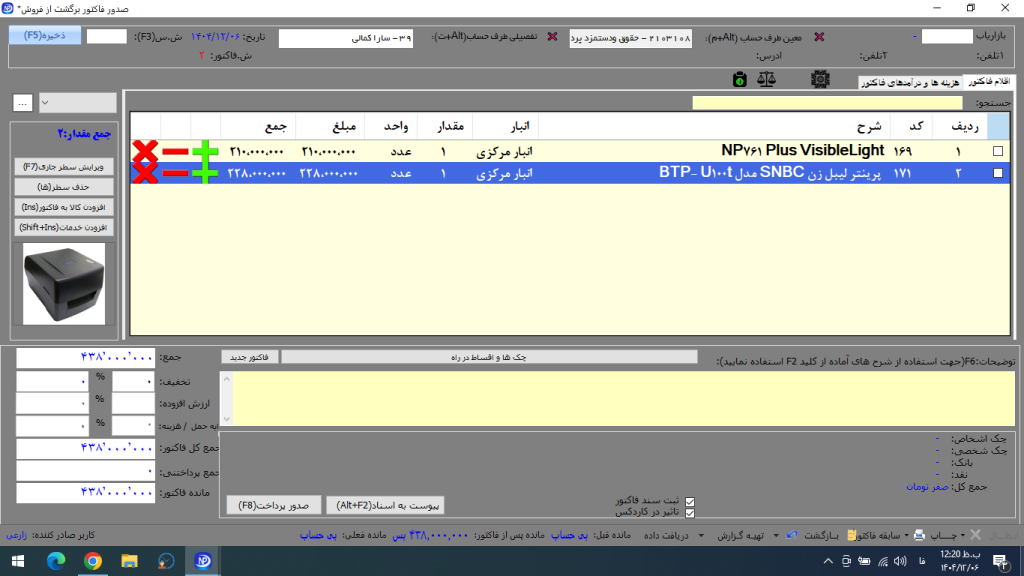Switch to the هزینه ها و درآمدهای فاکتور tab
The image size is (1024, 576).
pyautogui.click(x=910, y=82)
